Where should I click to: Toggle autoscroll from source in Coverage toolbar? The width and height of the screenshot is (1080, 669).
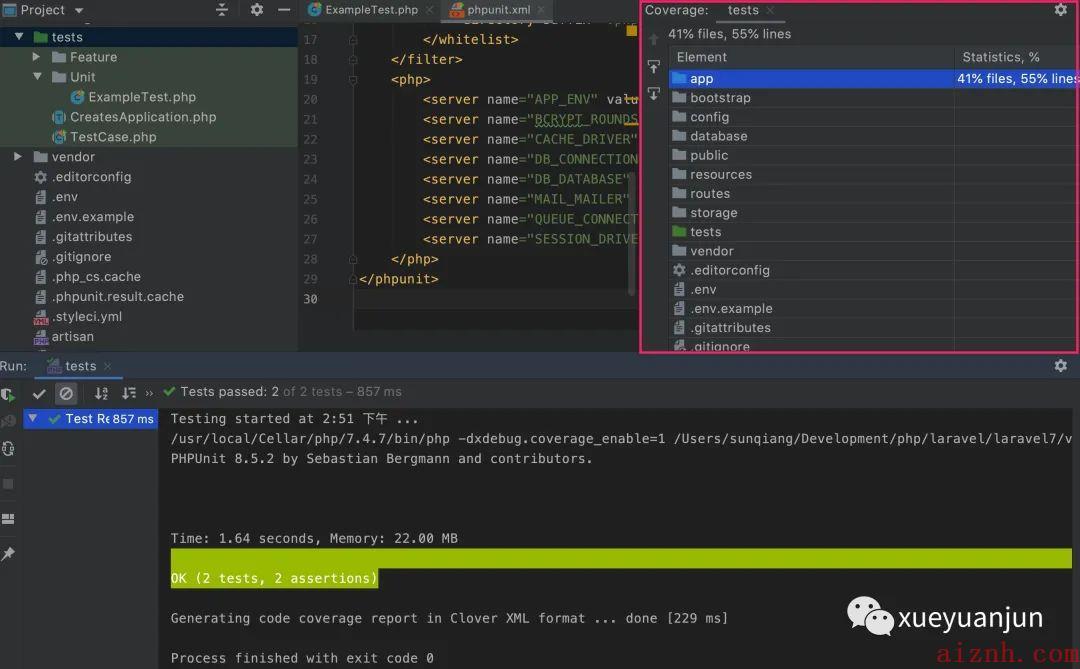click(x=654, y=94)
